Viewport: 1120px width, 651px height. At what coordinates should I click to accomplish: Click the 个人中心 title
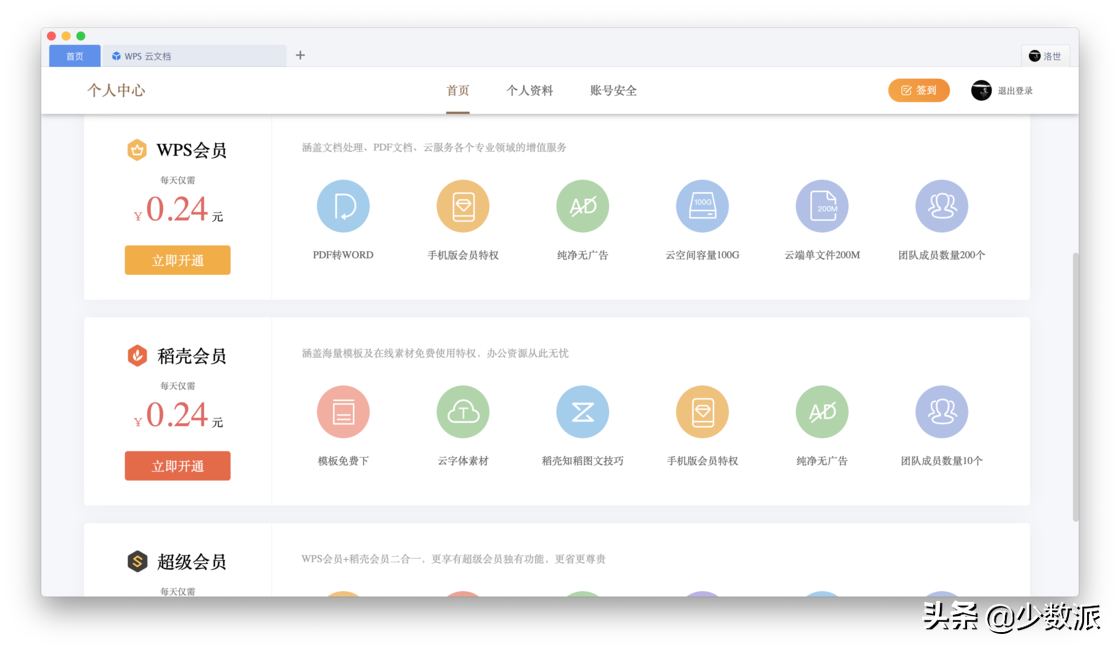tap(116, 90)
